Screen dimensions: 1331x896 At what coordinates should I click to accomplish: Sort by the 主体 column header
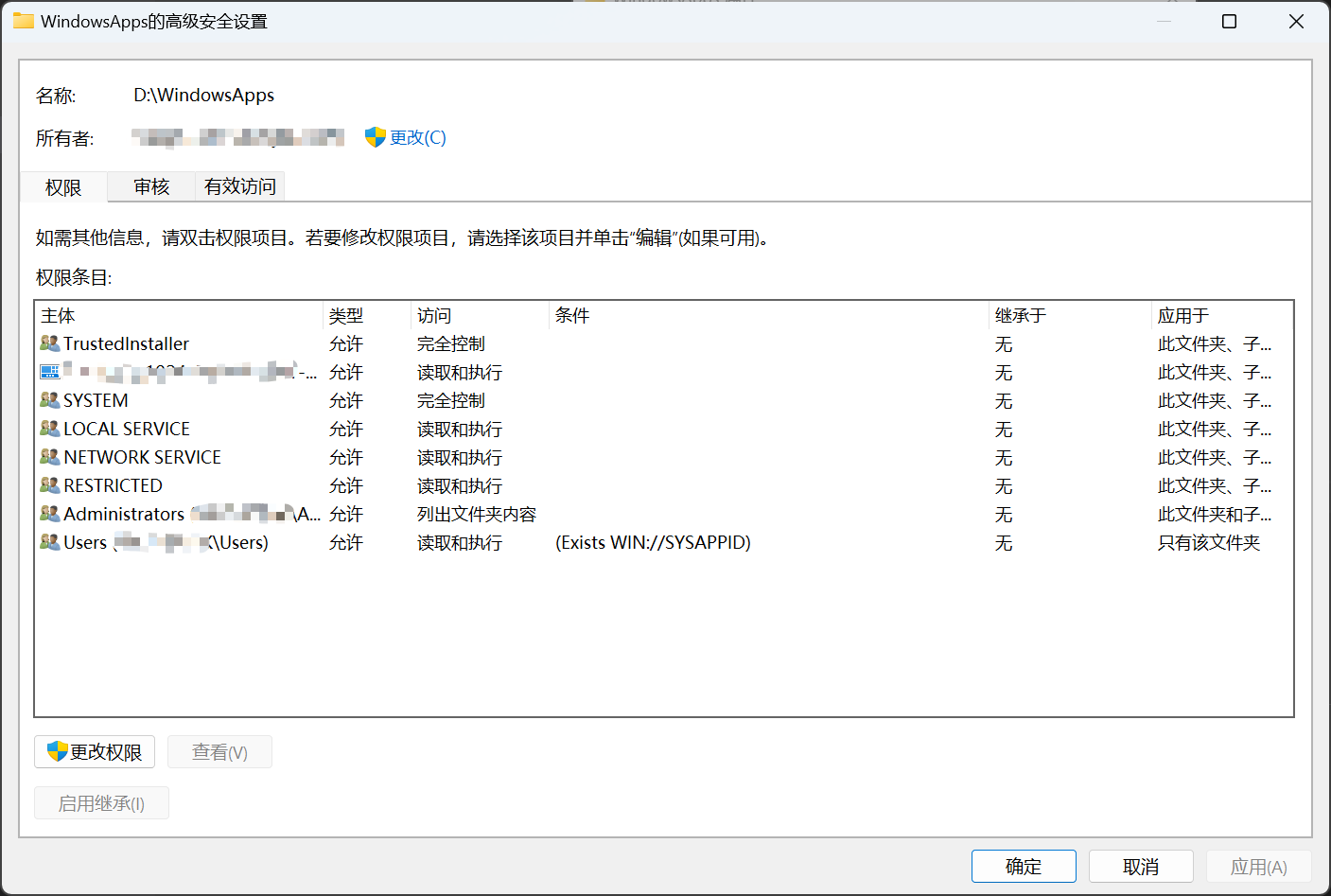point(58,316)
